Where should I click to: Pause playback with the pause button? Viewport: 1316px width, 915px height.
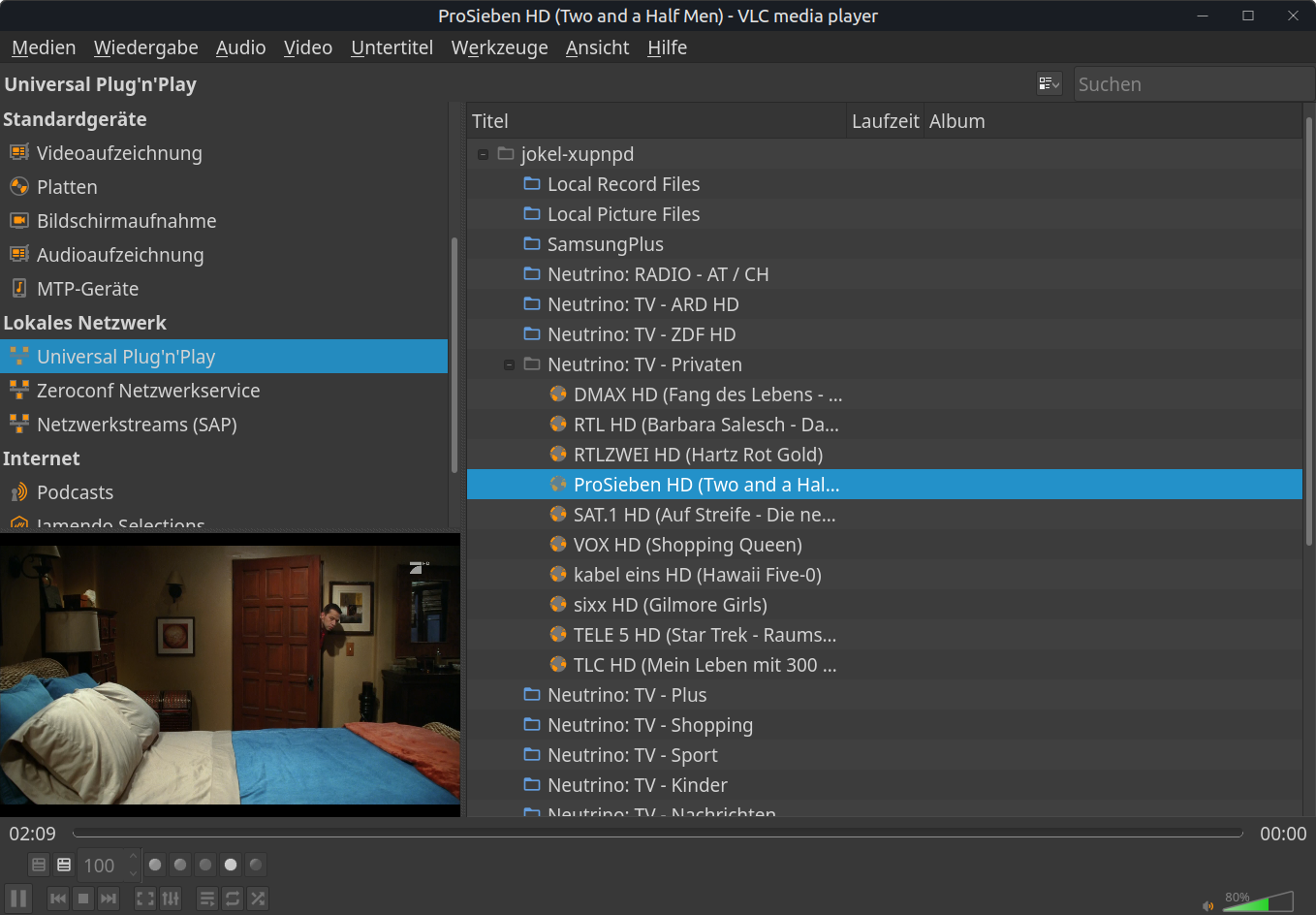17,899
